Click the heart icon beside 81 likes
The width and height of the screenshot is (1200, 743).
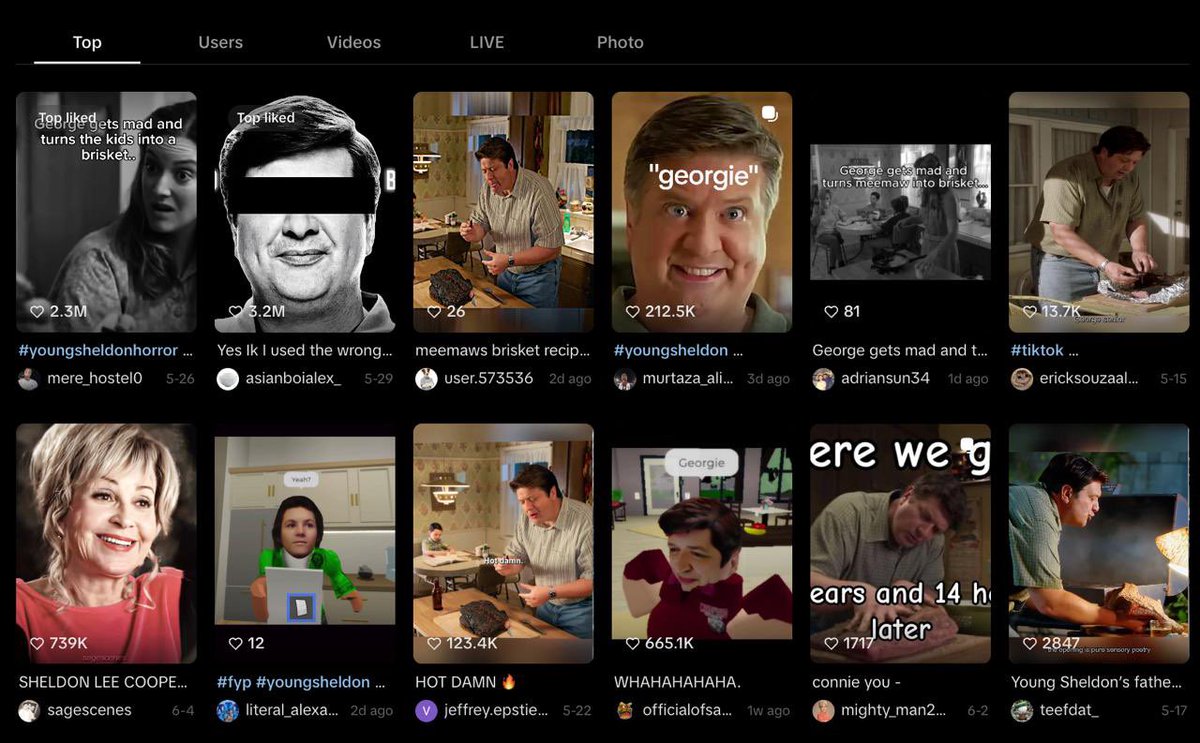pyautogui.click(x=831, y=311)
